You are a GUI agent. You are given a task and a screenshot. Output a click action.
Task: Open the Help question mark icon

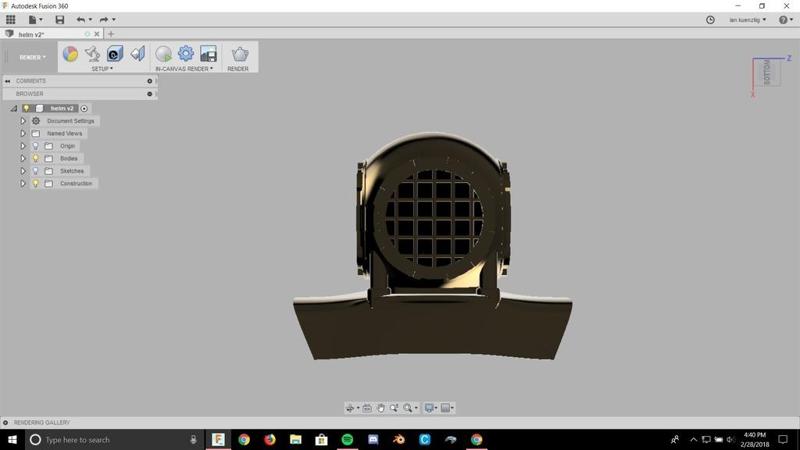(x=783, y=19)
